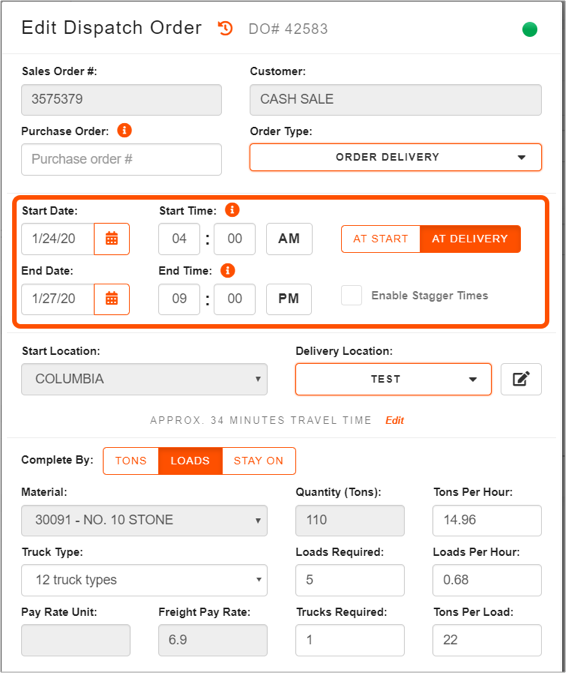Click the Purchase order # input field
Screen dimensions: 566x673
click(121, 159)
